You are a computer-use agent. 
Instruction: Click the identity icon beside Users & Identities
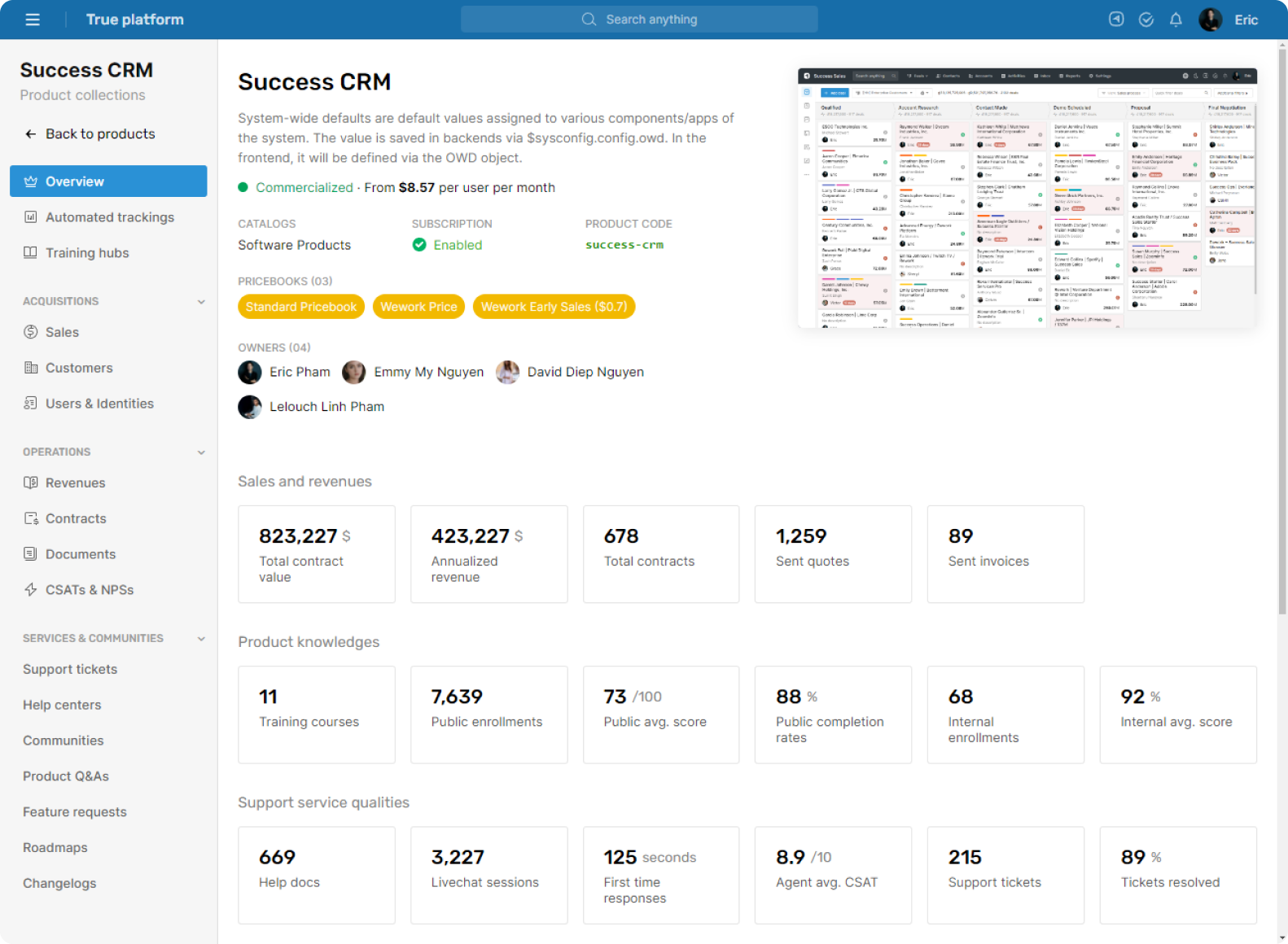coord(30,404)
